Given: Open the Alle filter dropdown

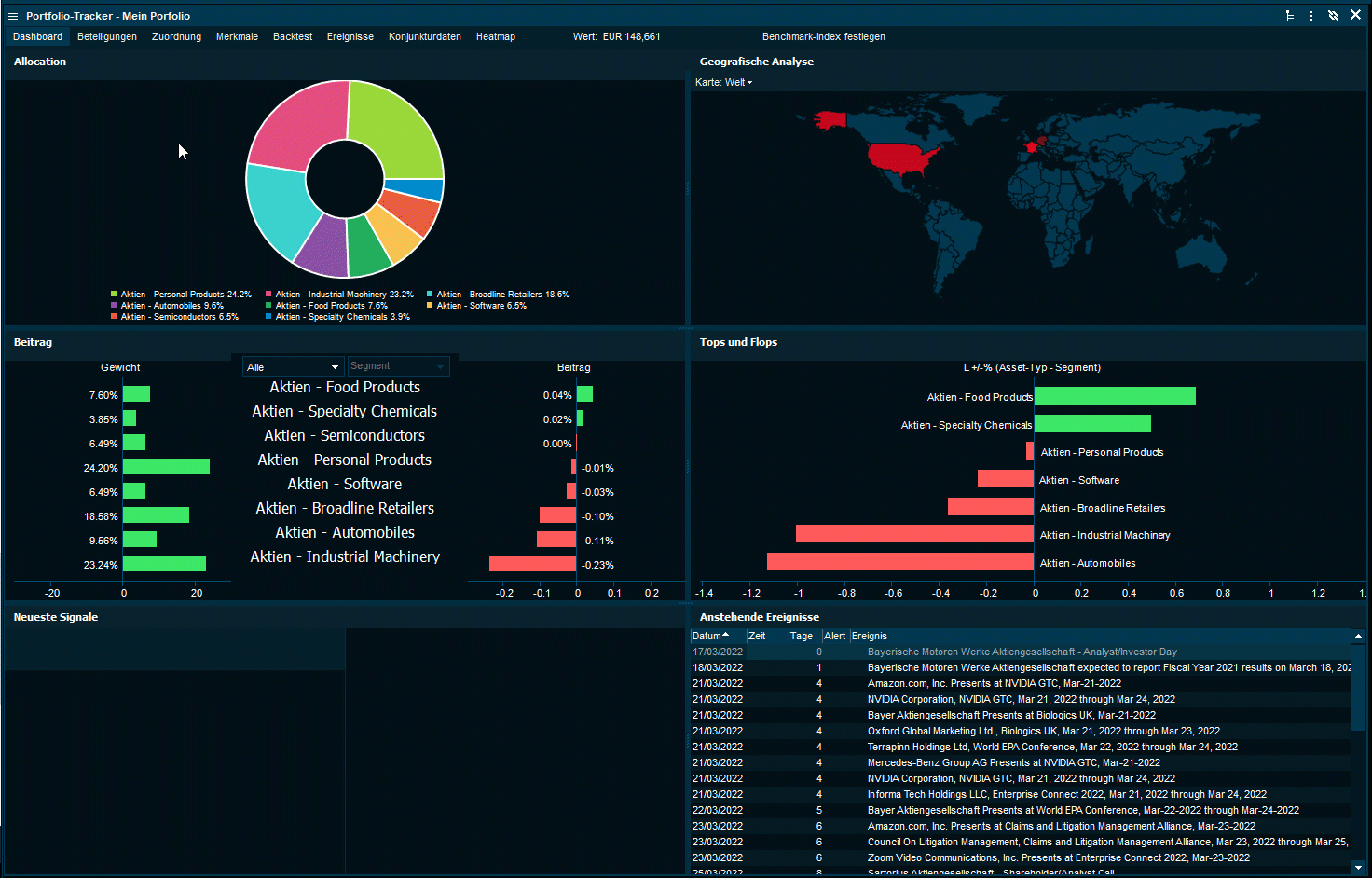Looking at the screenshot, I should [x=293, y=367].
